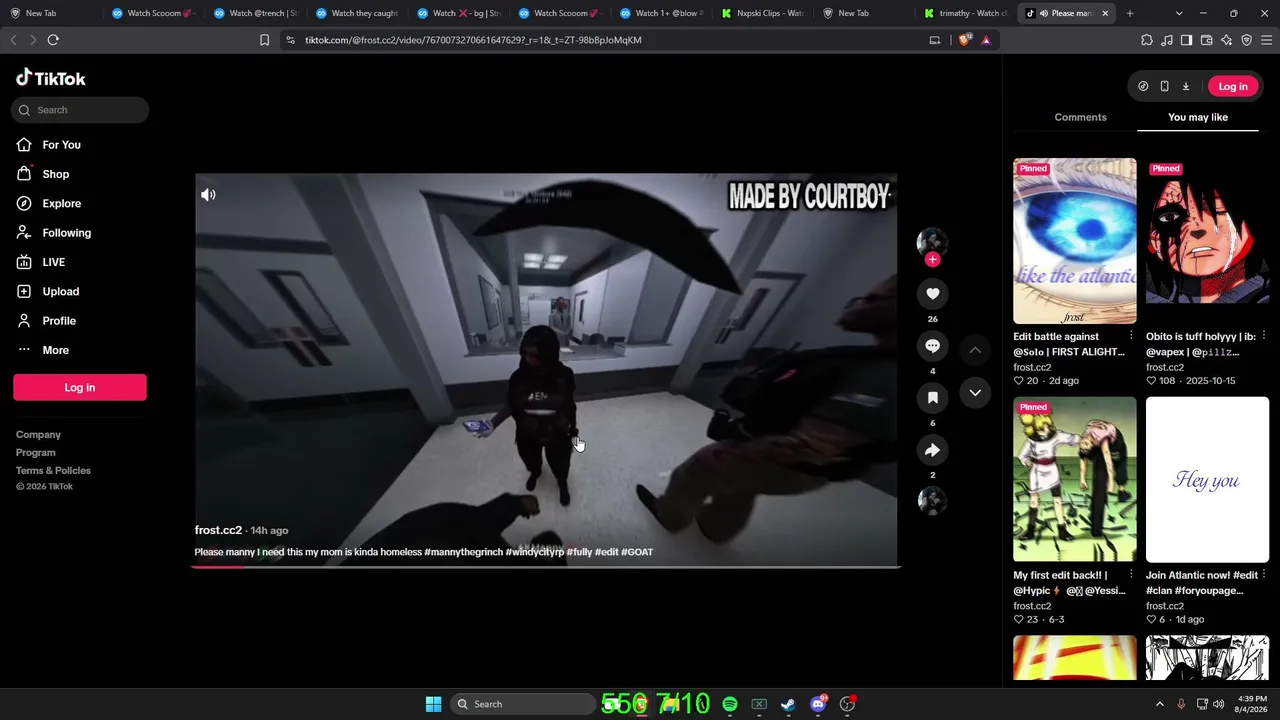Open options for 'My first edit back' video

click(x=1131, y=576)
